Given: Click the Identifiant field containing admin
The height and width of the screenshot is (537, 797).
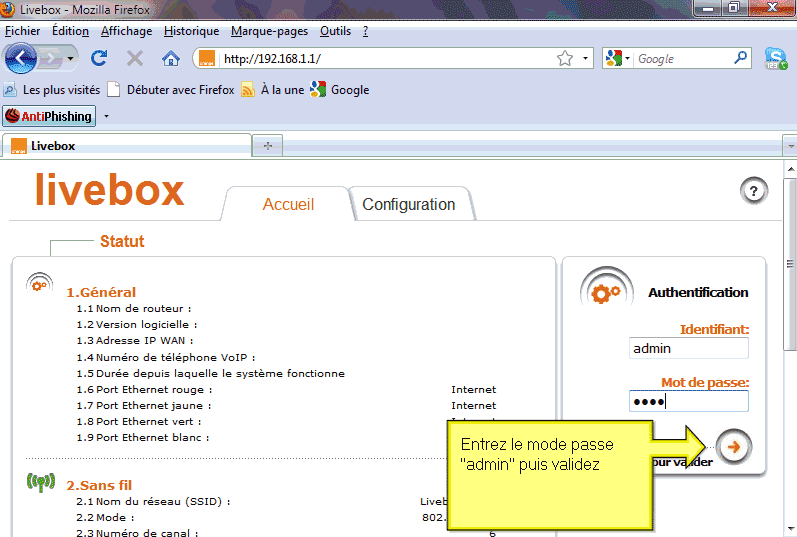Looking at the screenshot, I should point(689,348).
